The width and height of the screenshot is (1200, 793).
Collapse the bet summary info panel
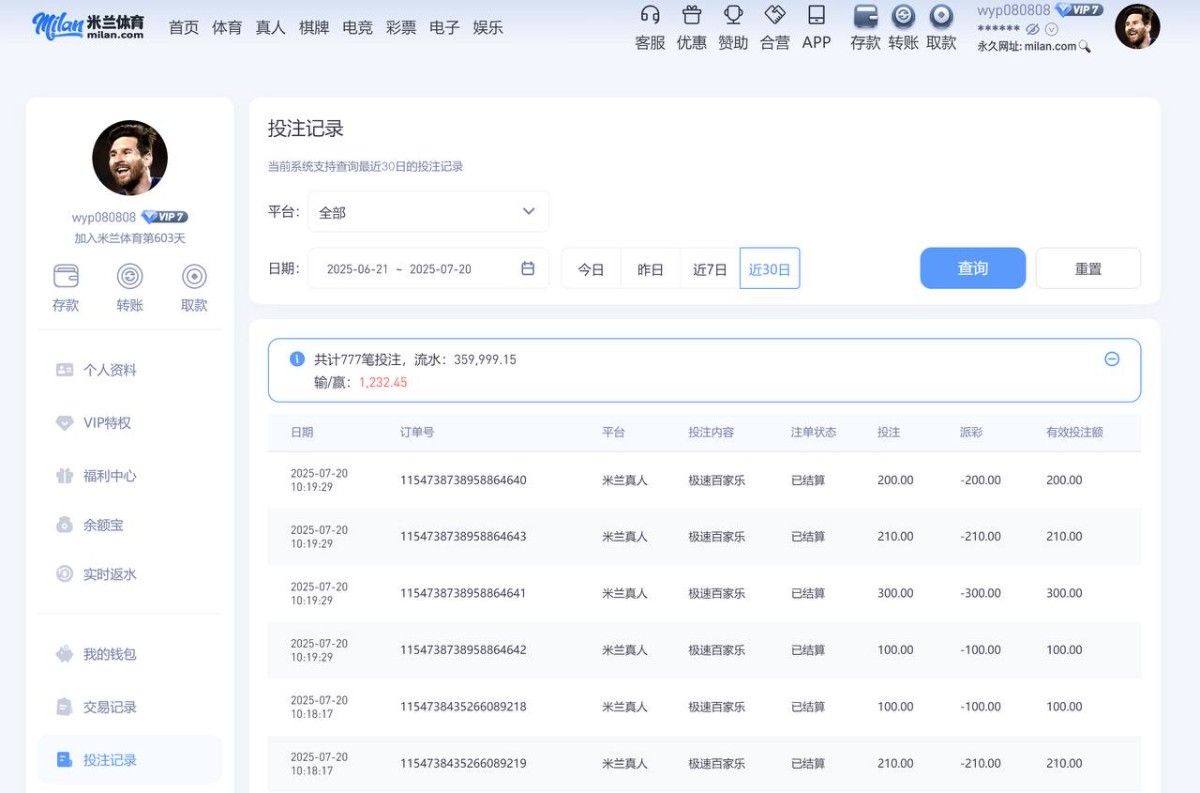point(1111,359)
